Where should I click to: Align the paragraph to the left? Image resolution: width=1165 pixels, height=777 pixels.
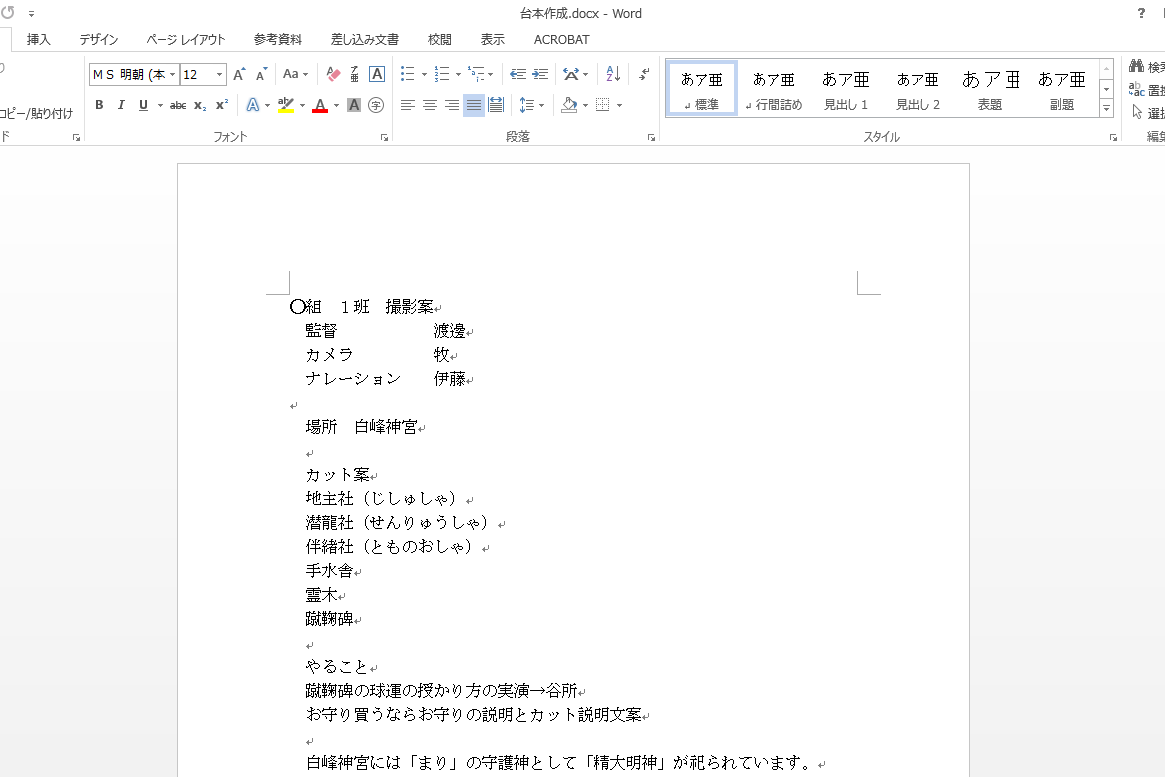(x=407, y=105)
